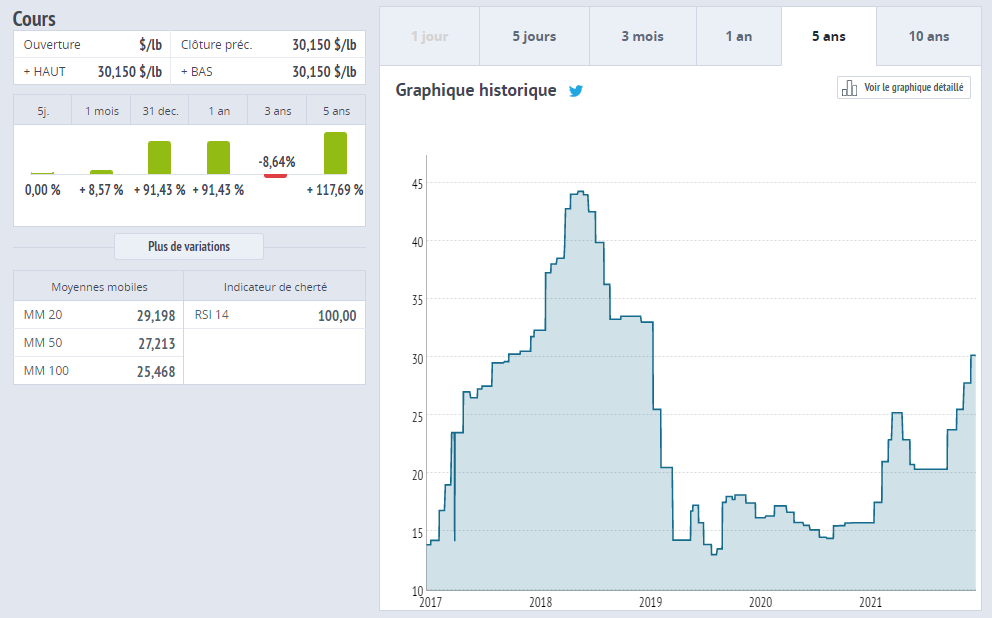Image resolution: width=992 pixels, height=618 pixels.
Task: Select the '3 mois' chart tab
Action: pos(642,36)
